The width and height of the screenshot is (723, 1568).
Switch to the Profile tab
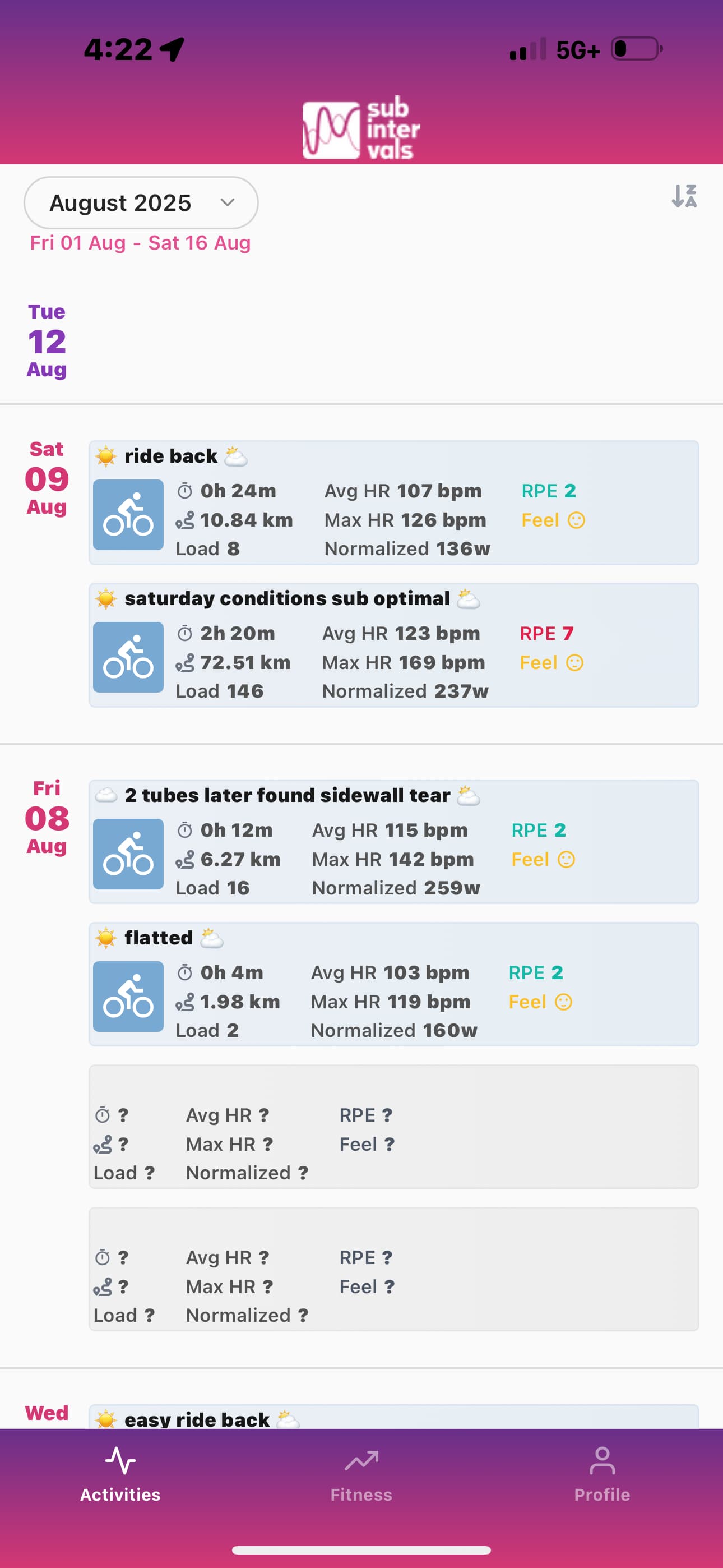tap(602, 1474)
